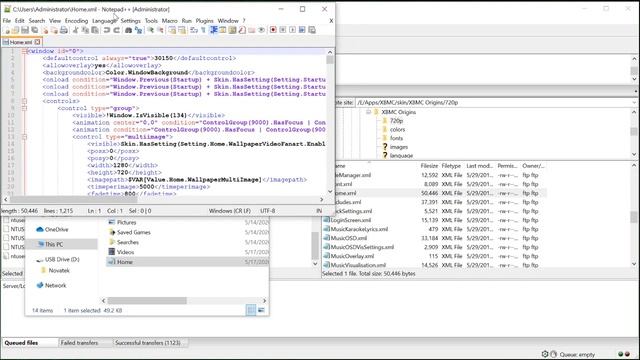Viewport: 640px width, 360px height.
Task: Select images folder in remote tree
Action: pyautogui.click(x=398, y=147)
